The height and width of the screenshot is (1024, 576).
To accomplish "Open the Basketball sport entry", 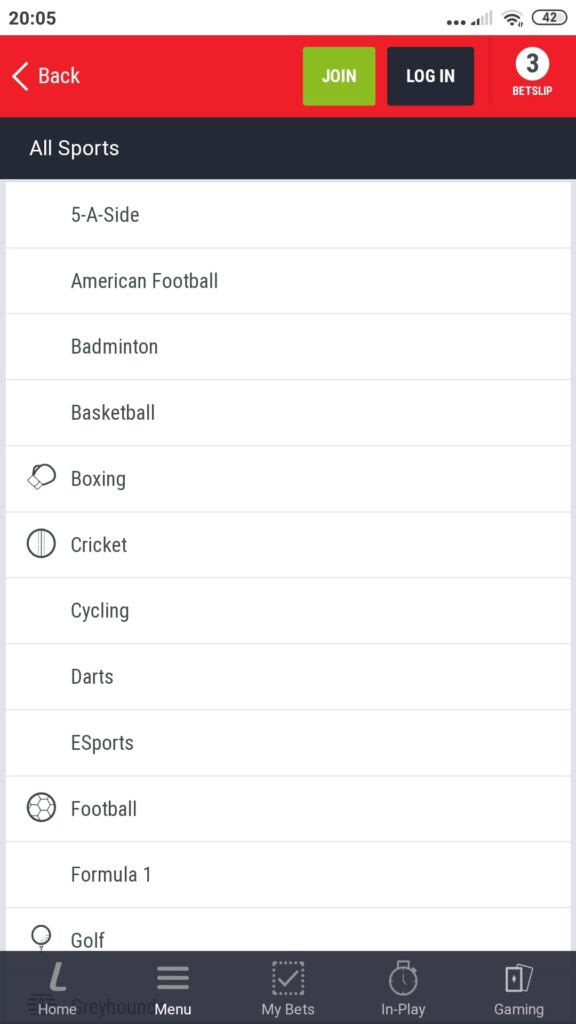I will (288, 413).
